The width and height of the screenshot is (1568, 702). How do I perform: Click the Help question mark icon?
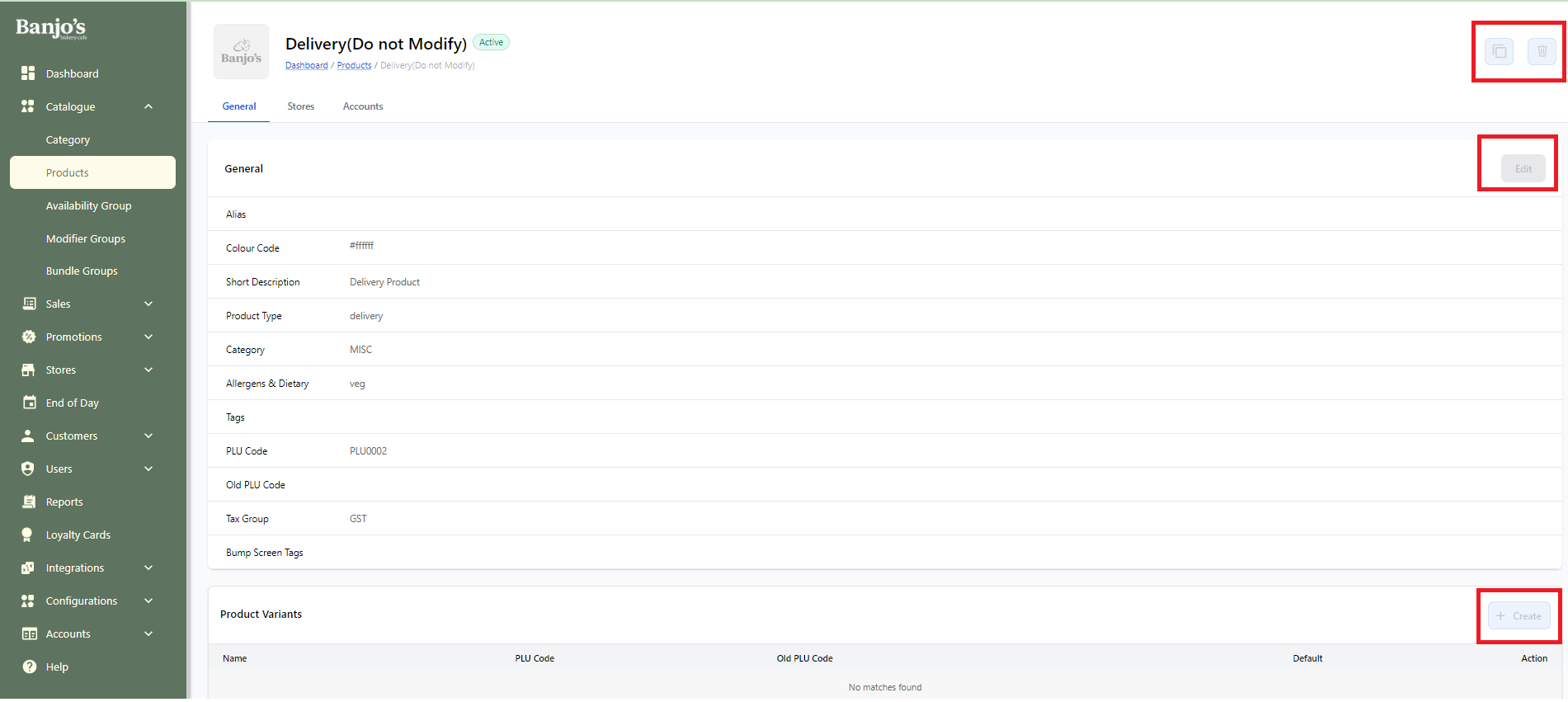point(29,667)
